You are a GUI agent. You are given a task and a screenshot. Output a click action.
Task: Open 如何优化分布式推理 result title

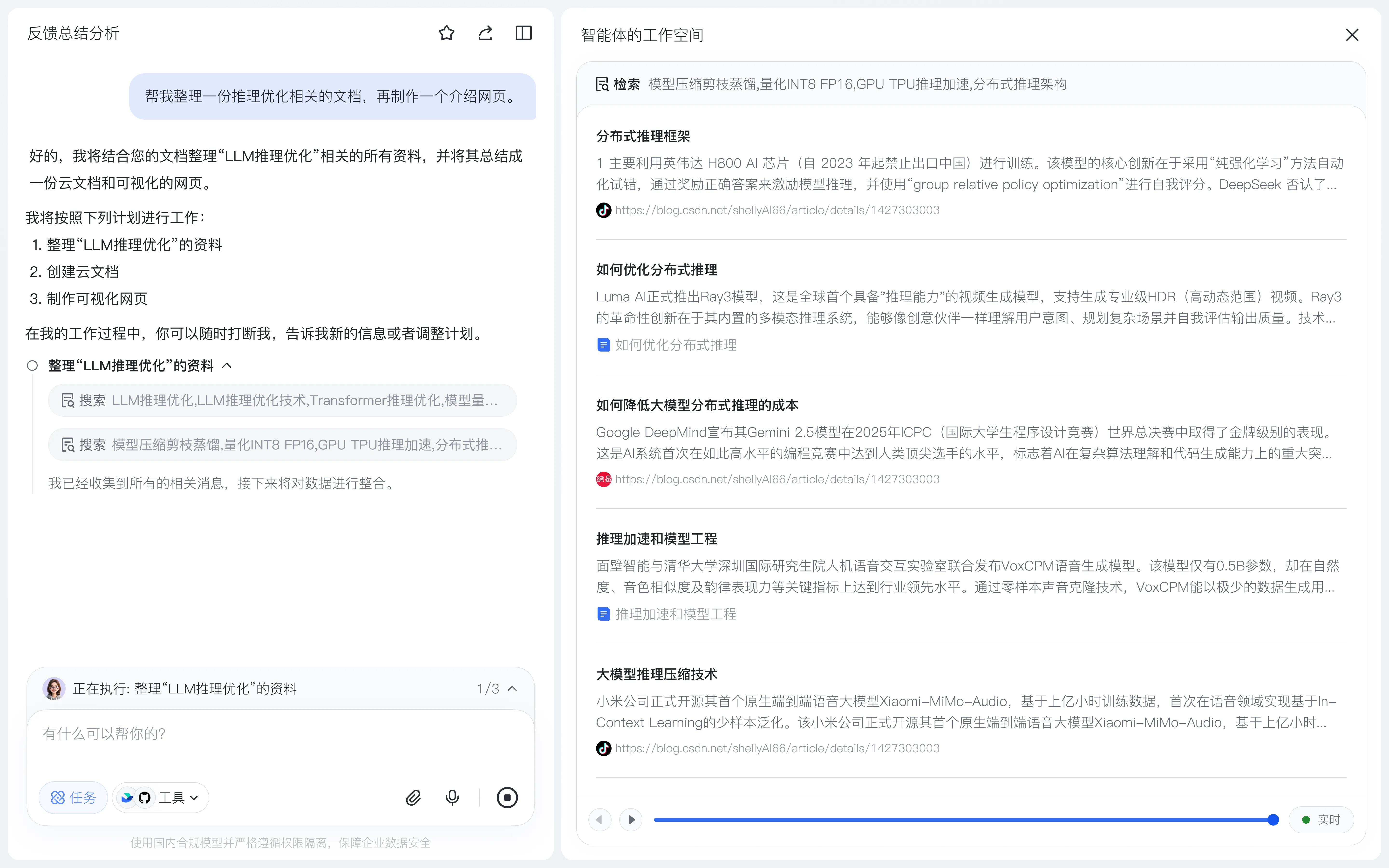[657, 270]
